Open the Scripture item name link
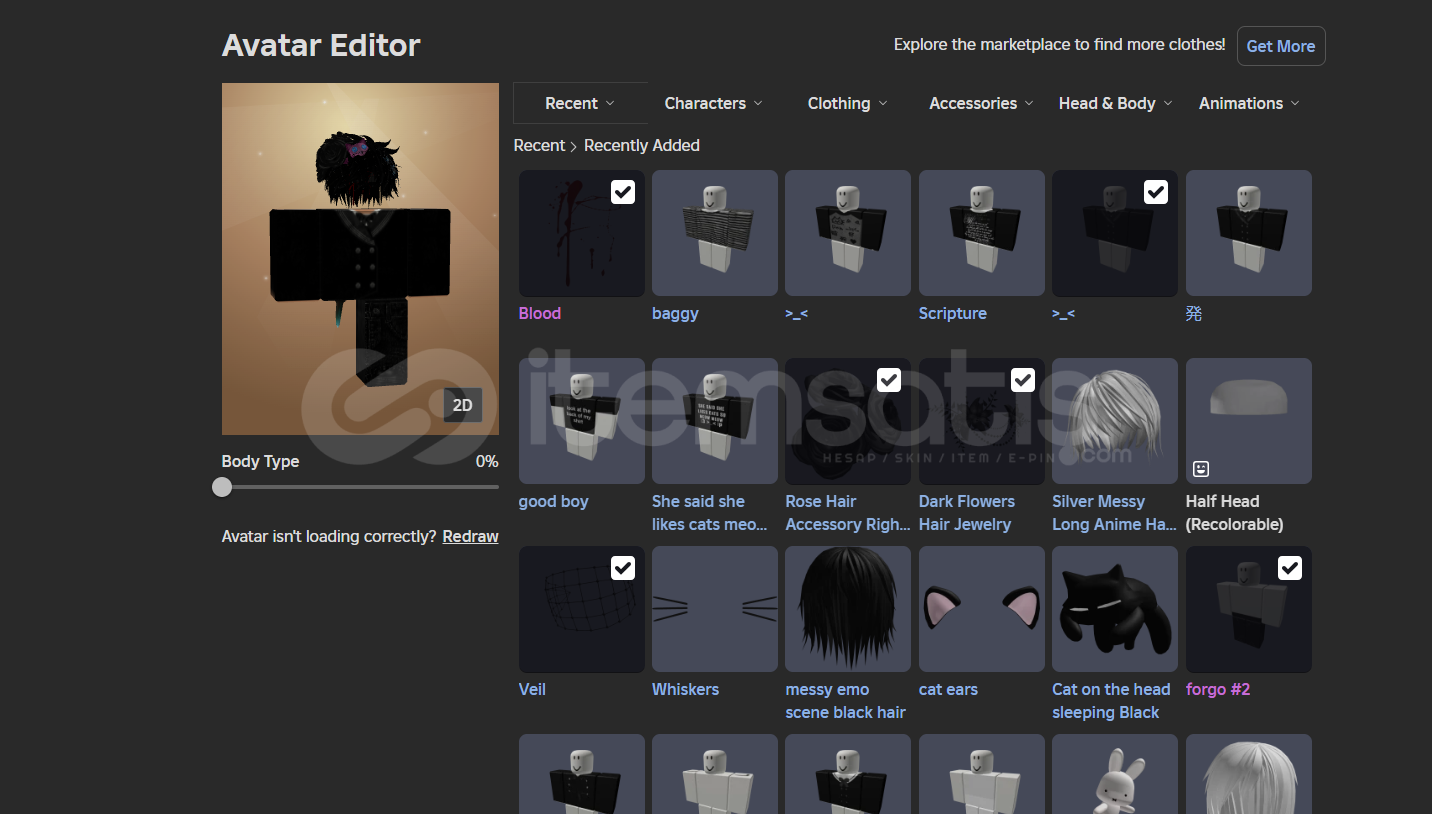The image size is (1432, 814). click(x=953, y=313)
